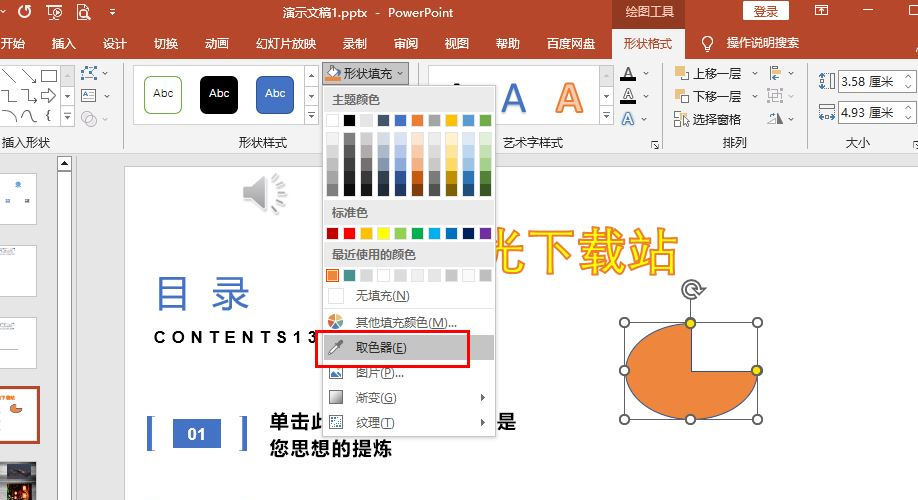
Task: Click the audio speaker icon on slide
Action: click(x=265, y=193)
